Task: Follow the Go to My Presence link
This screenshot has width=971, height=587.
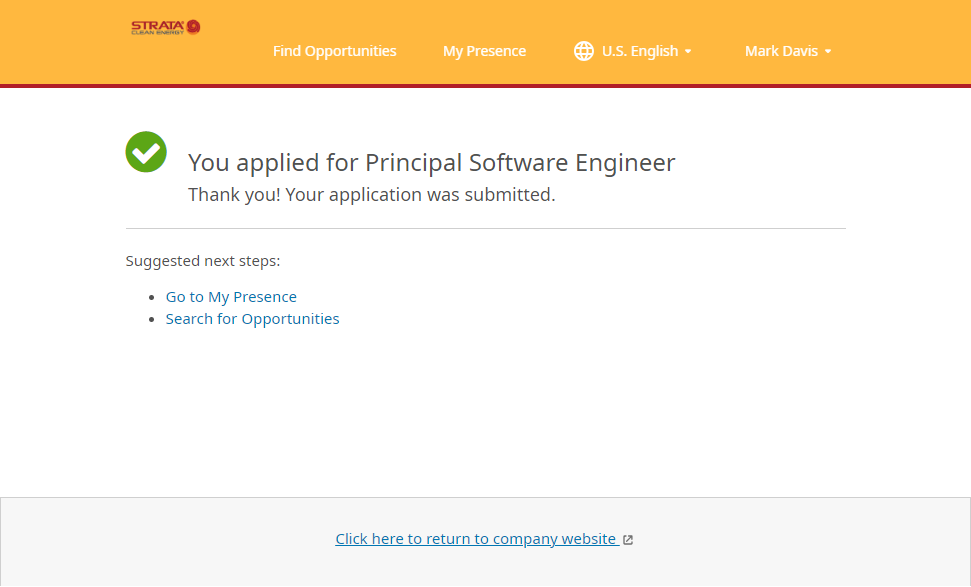Action: [231, 297]
